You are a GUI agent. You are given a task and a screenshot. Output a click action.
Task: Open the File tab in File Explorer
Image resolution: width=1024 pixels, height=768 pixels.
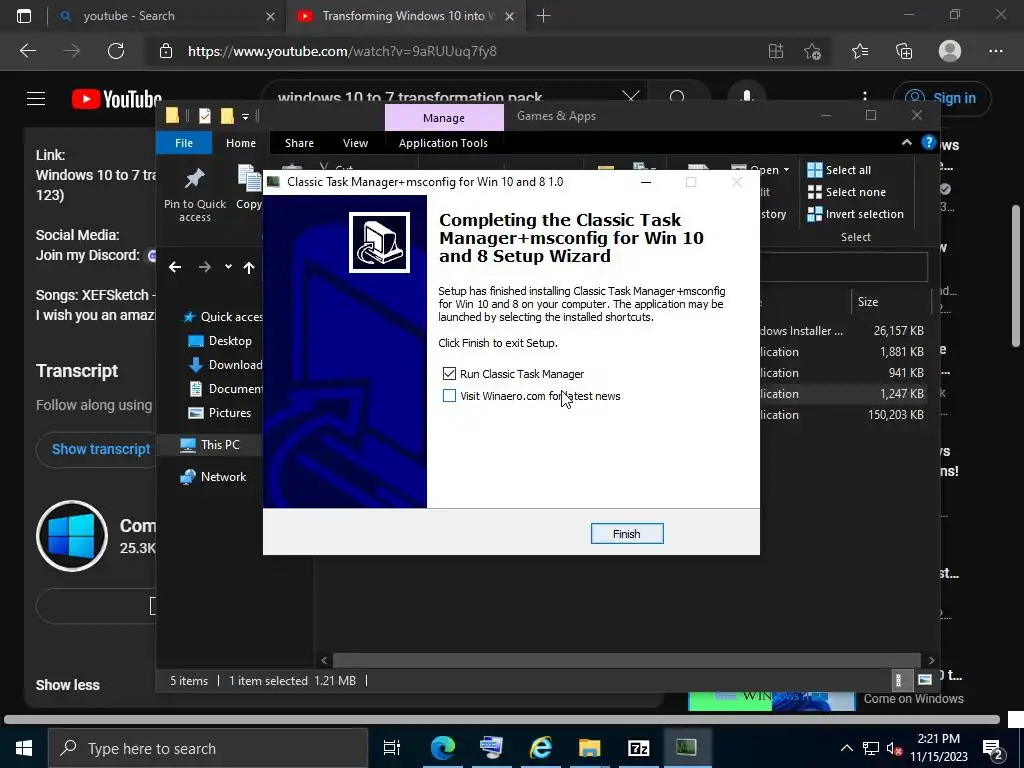click(184, 143)
